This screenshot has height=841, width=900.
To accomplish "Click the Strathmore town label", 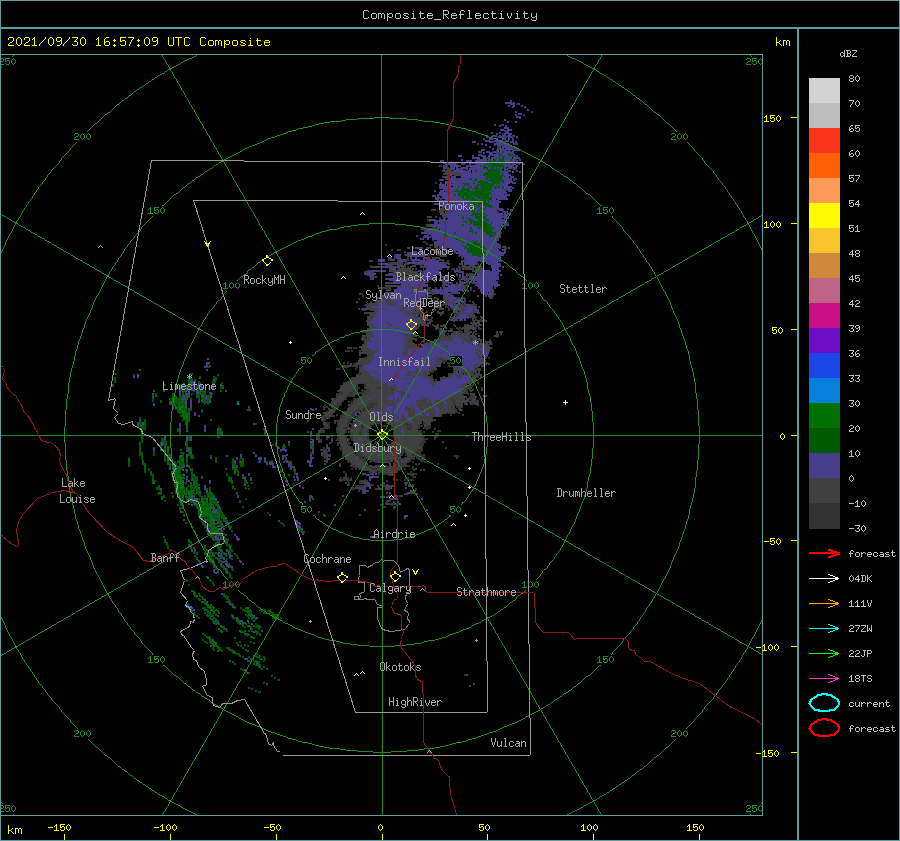I will [x=486, y=592].
